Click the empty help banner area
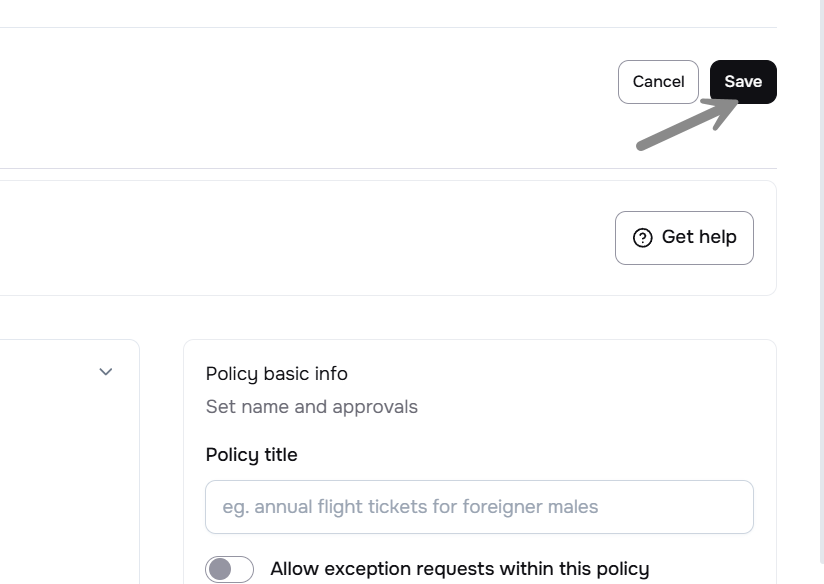 (300, 238)
